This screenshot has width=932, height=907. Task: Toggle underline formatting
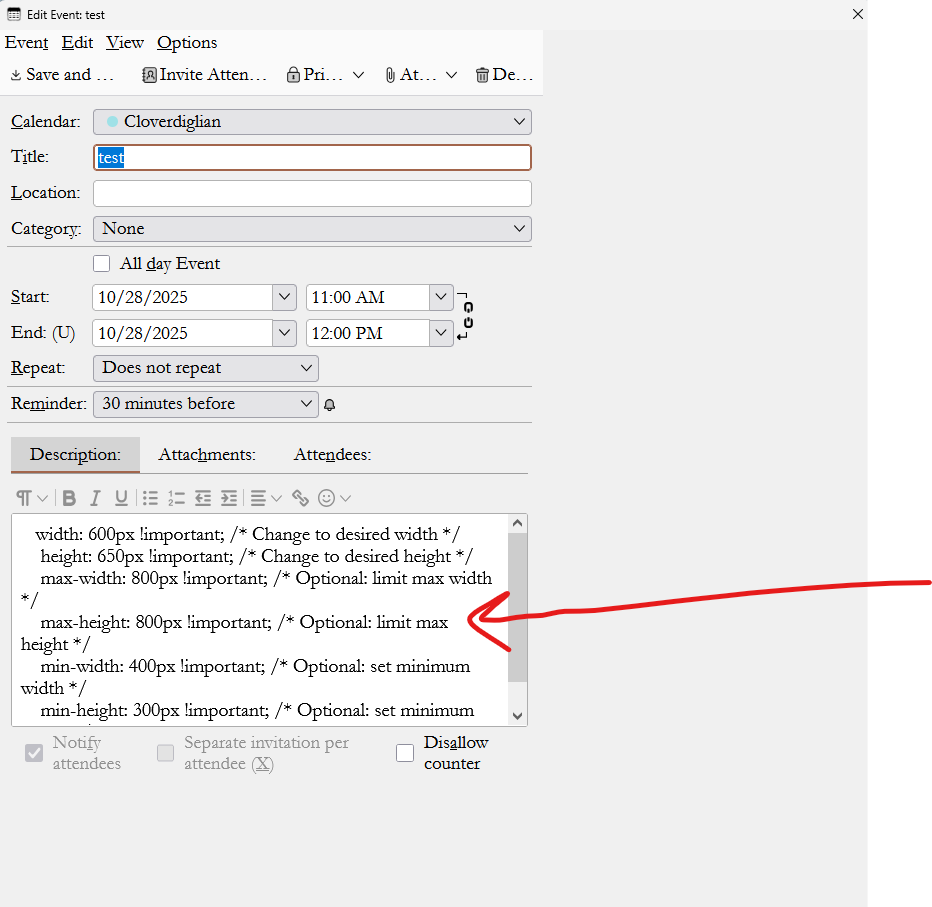click(x=121, y=498)
